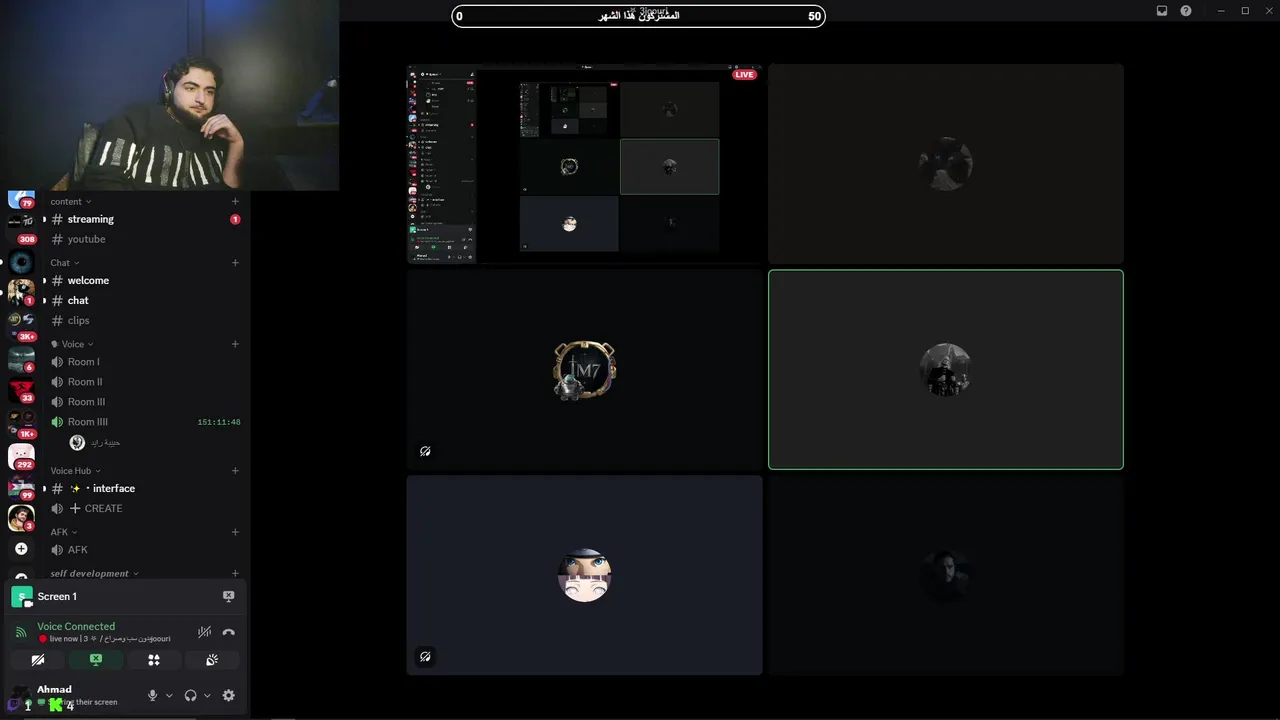Stop streaming via the Screen 1 icon
This screenshot has width=1280, height=720.
pyautogui.click(x=228, y=596)
